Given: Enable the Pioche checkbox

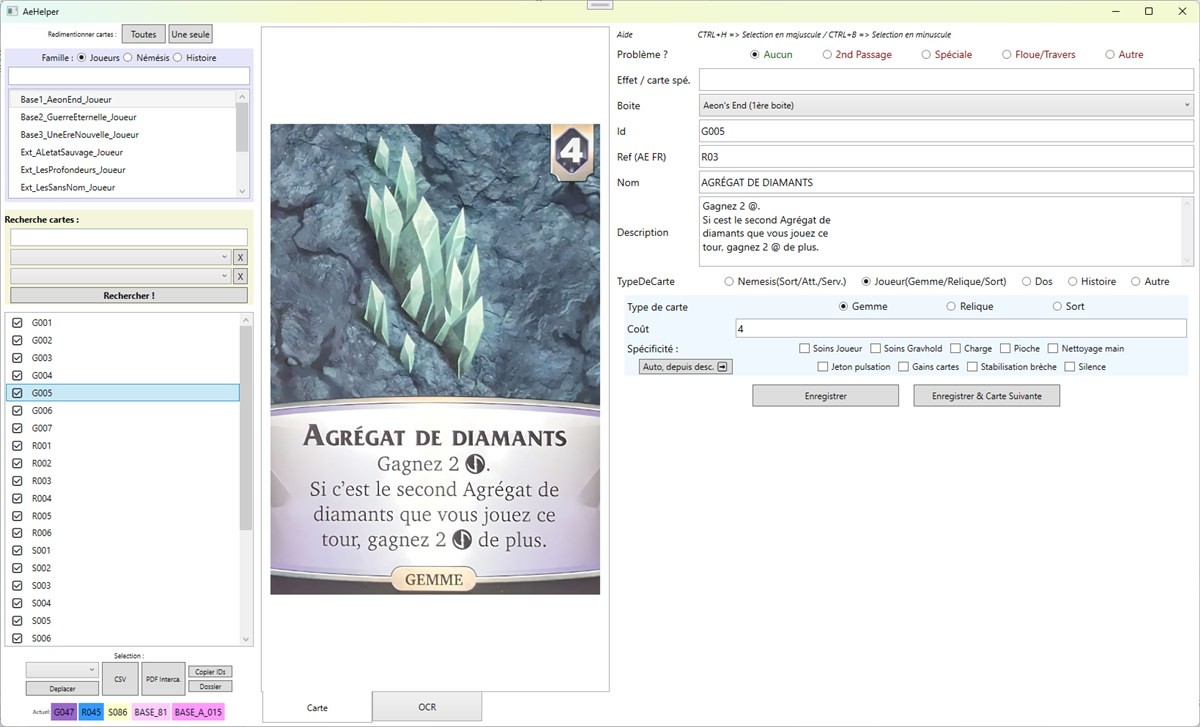Looking at the screenshot, I should (x=1005, y=349).
